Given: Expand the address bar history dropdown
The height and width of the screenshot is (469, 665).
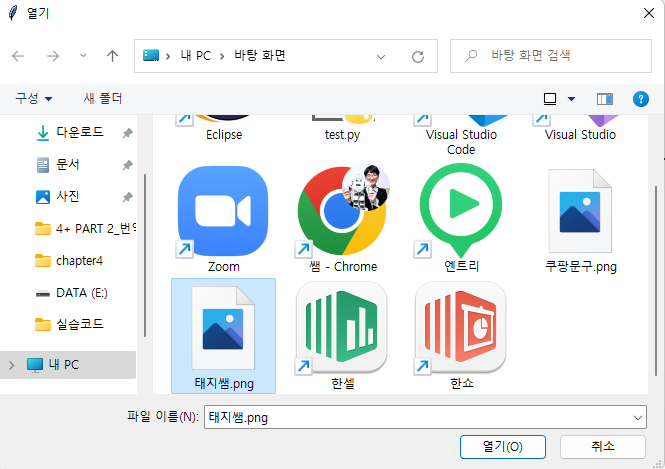Looking at the screenshot, I should point(381,56).
